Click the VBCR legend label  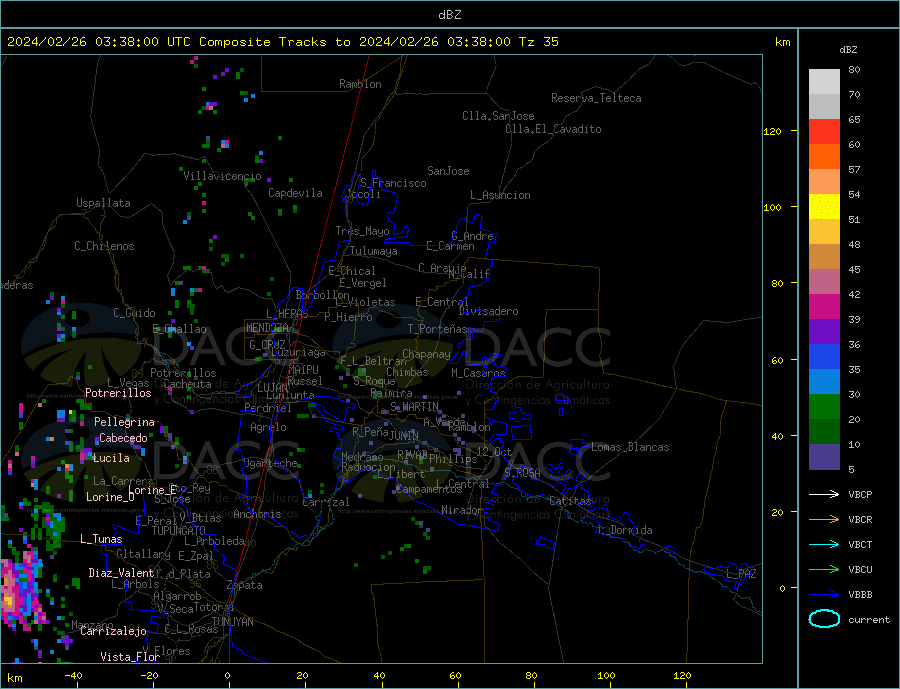[860, 520]
